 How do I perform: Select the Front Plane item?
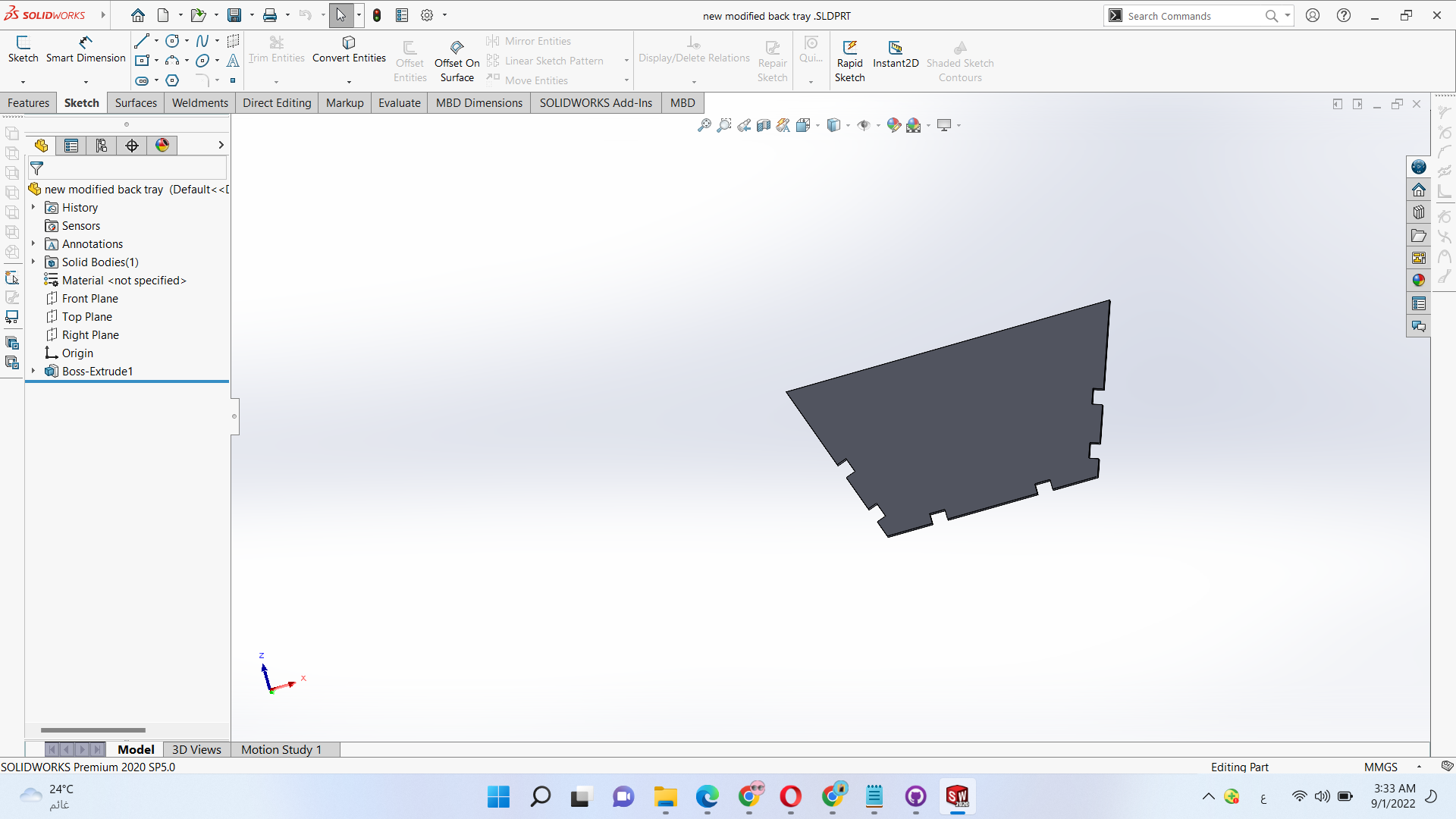pyautogui.click(x=89, y=298)
